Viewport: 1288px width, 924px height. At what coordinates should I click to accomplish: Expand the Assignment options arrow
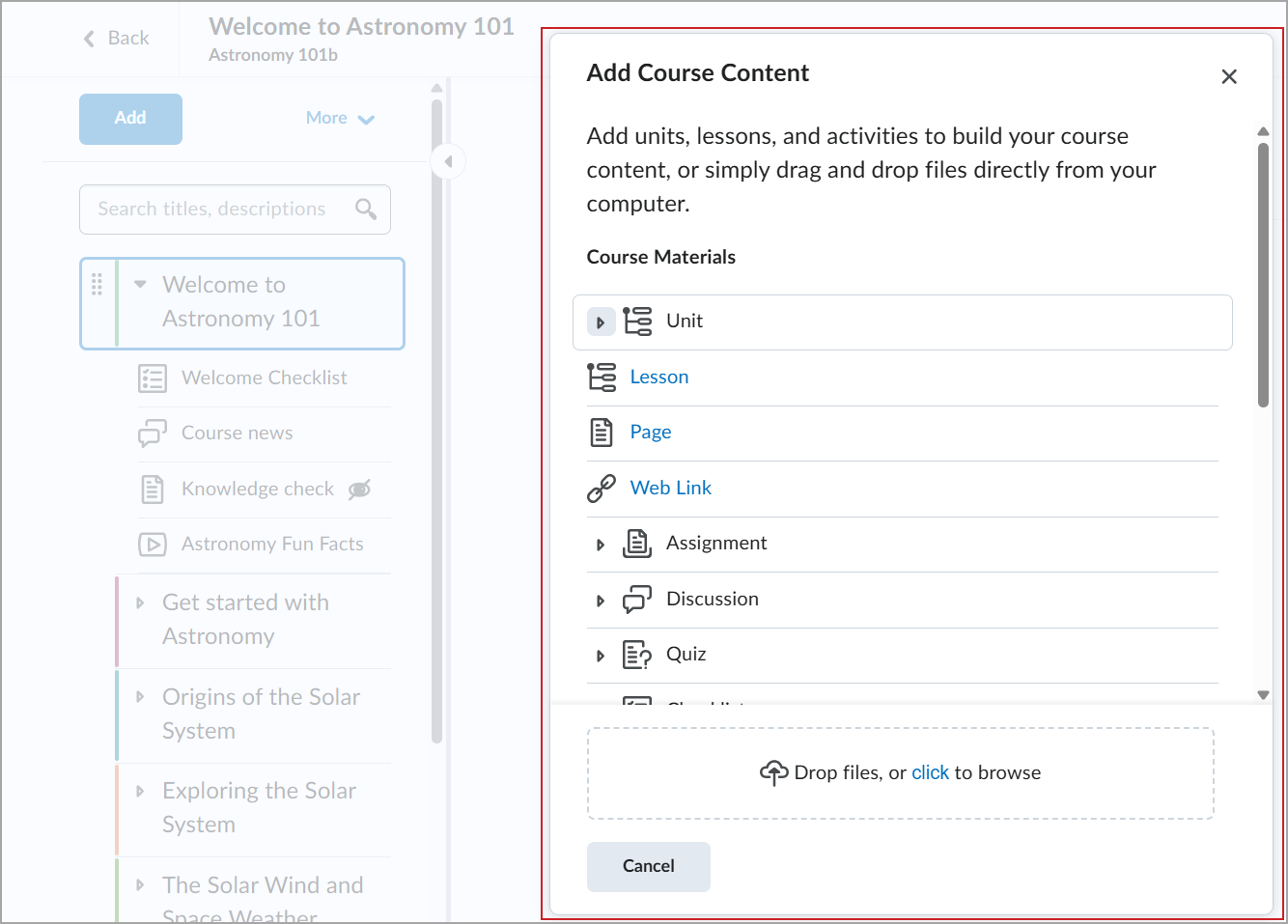(601, 546)
